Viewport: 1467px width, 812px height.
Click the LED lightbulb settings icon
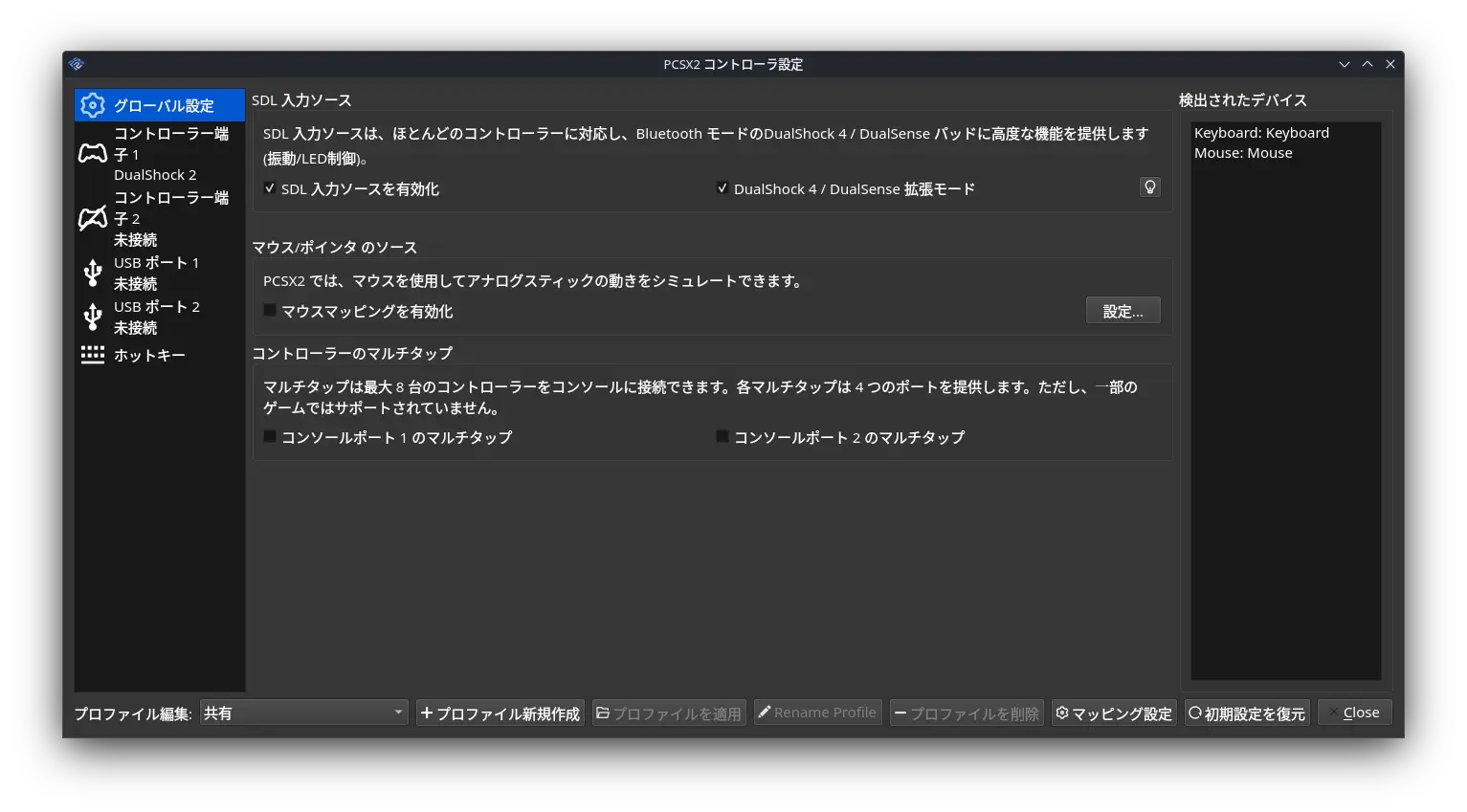pos(1150,187)
